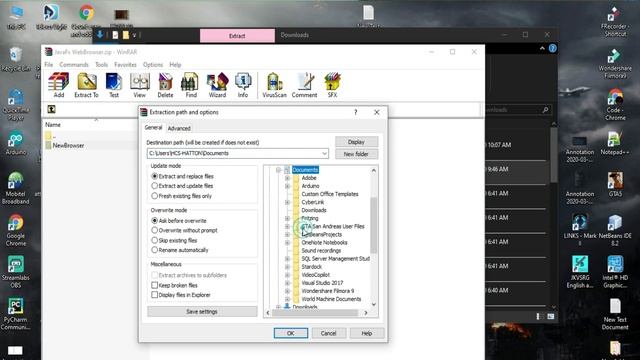Screen dimensions: 640x360
Task: Open the WinRAR File menu
Action: [49, 64]
